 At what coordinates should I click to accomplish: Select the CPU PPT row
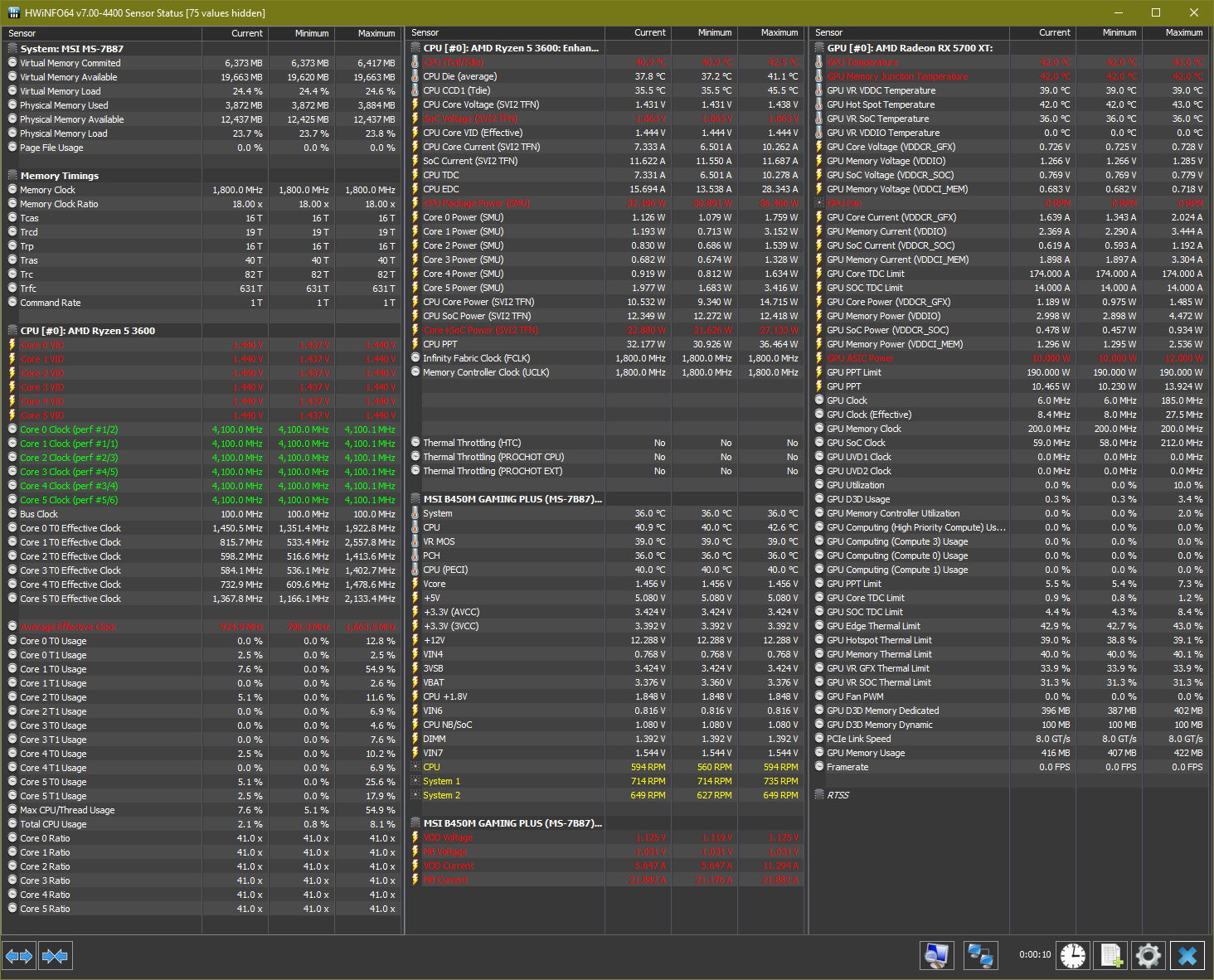605,344
